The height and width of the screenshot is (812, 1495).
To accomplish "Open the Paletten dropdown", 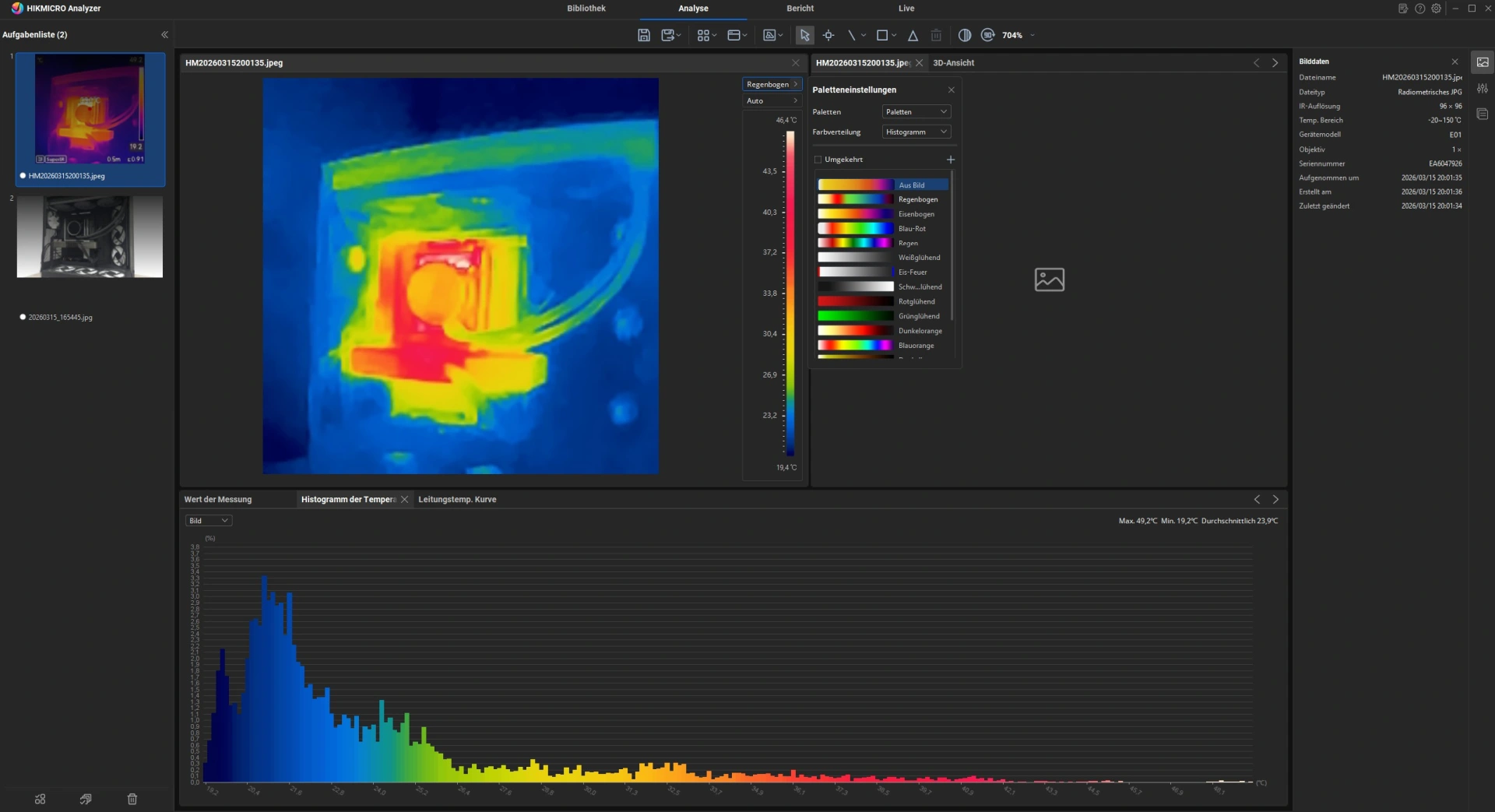I will pyautogui.click(x=916, y=112).
